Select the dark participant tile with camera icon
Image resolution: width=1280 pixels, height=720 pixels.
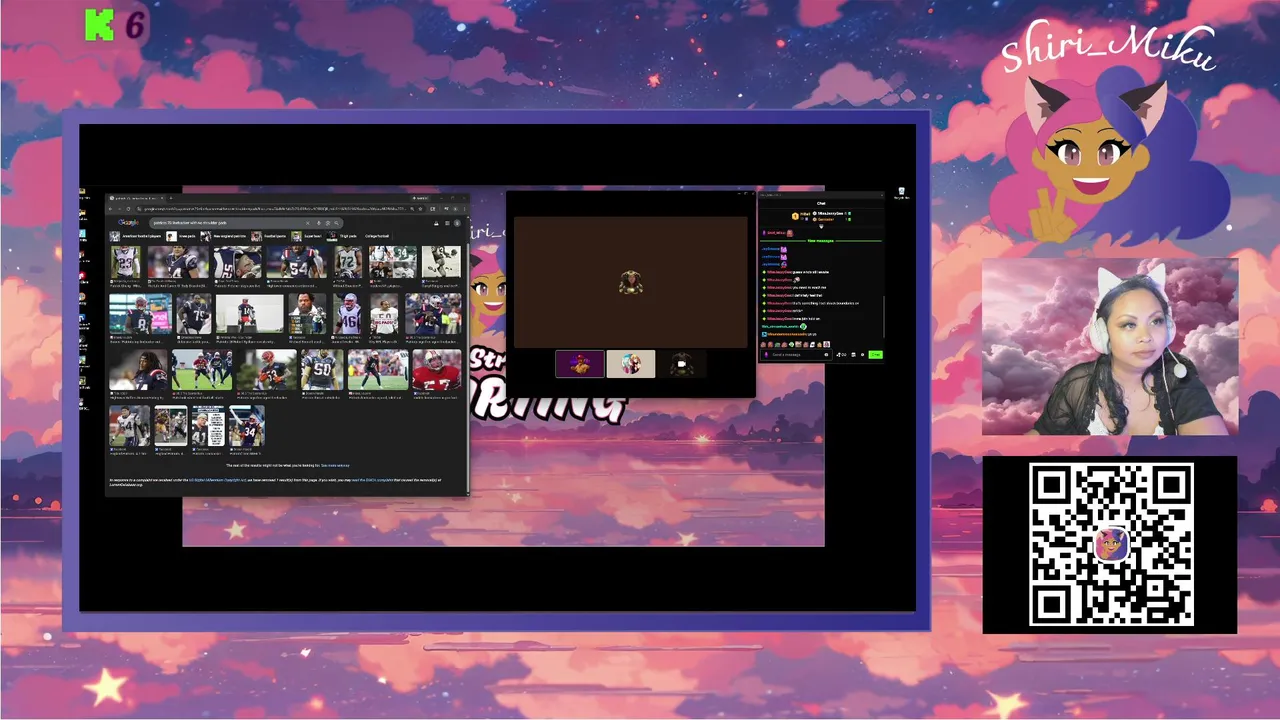tap(682, 364)
